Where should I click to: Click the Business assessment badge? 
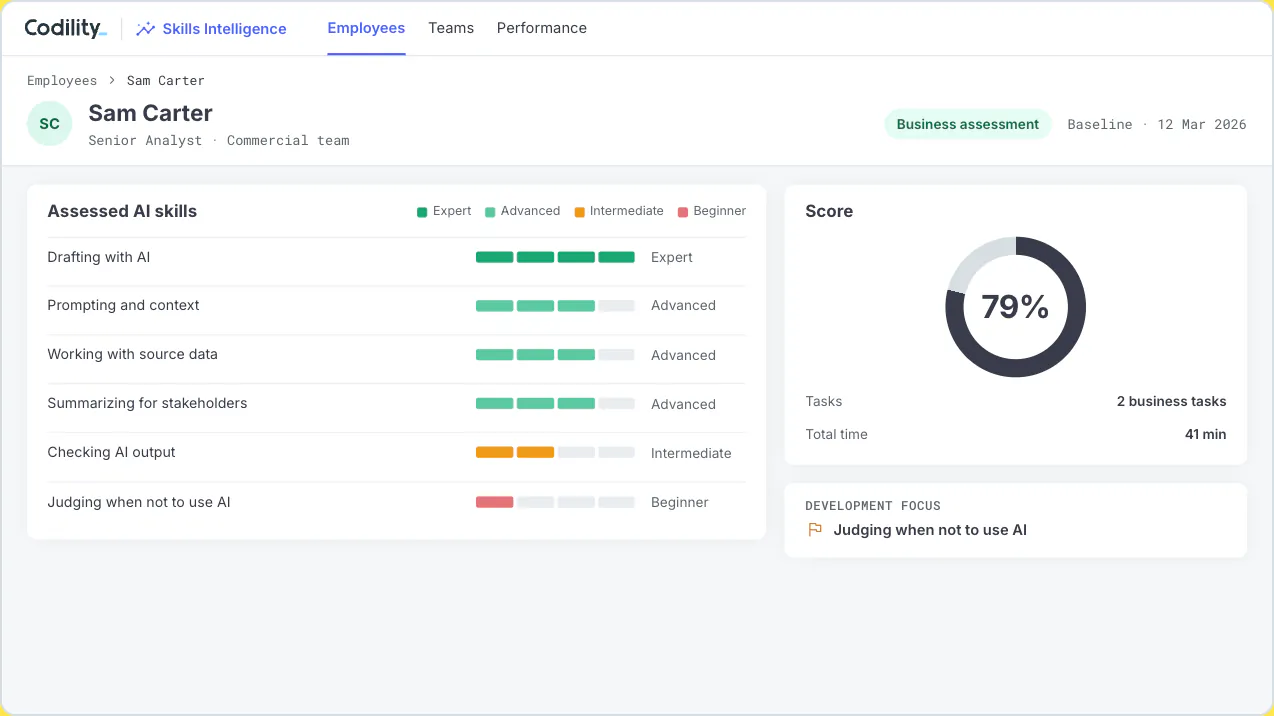[x=968, y=124]
